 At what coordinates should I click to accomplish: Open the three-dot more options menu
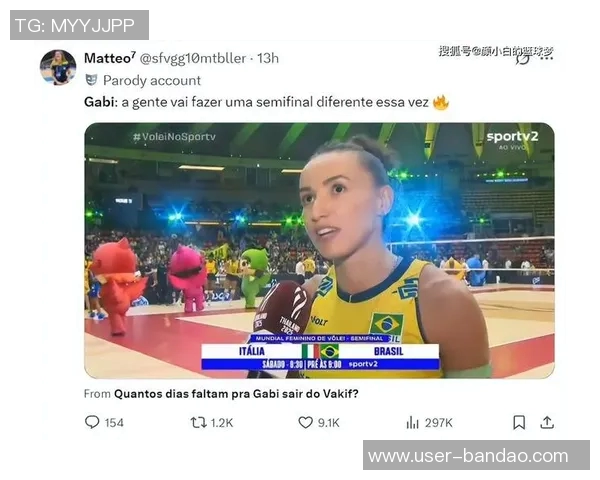546,58
